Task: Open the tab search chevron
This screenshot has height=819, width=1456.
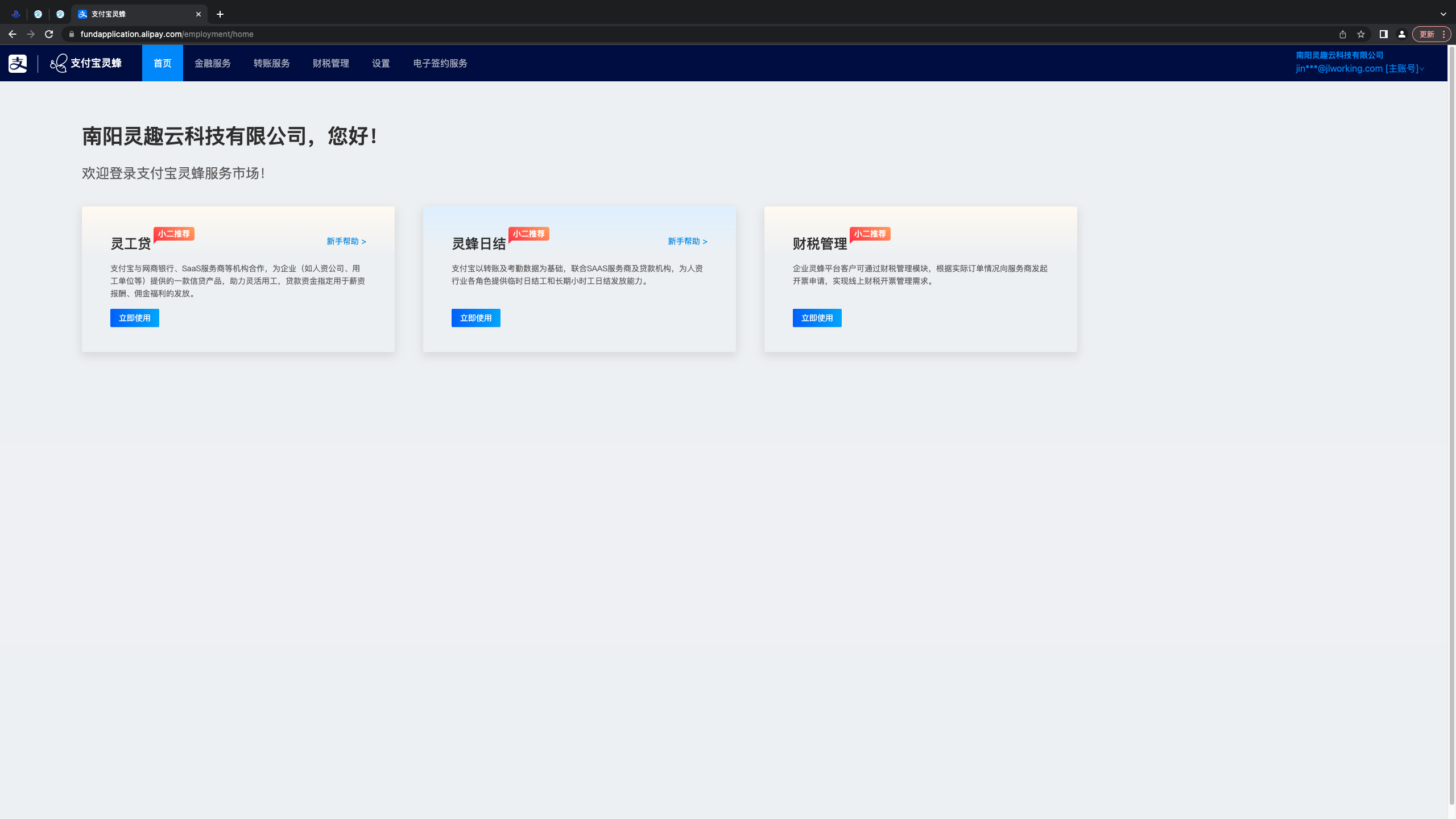Action: pos(1443,14)
